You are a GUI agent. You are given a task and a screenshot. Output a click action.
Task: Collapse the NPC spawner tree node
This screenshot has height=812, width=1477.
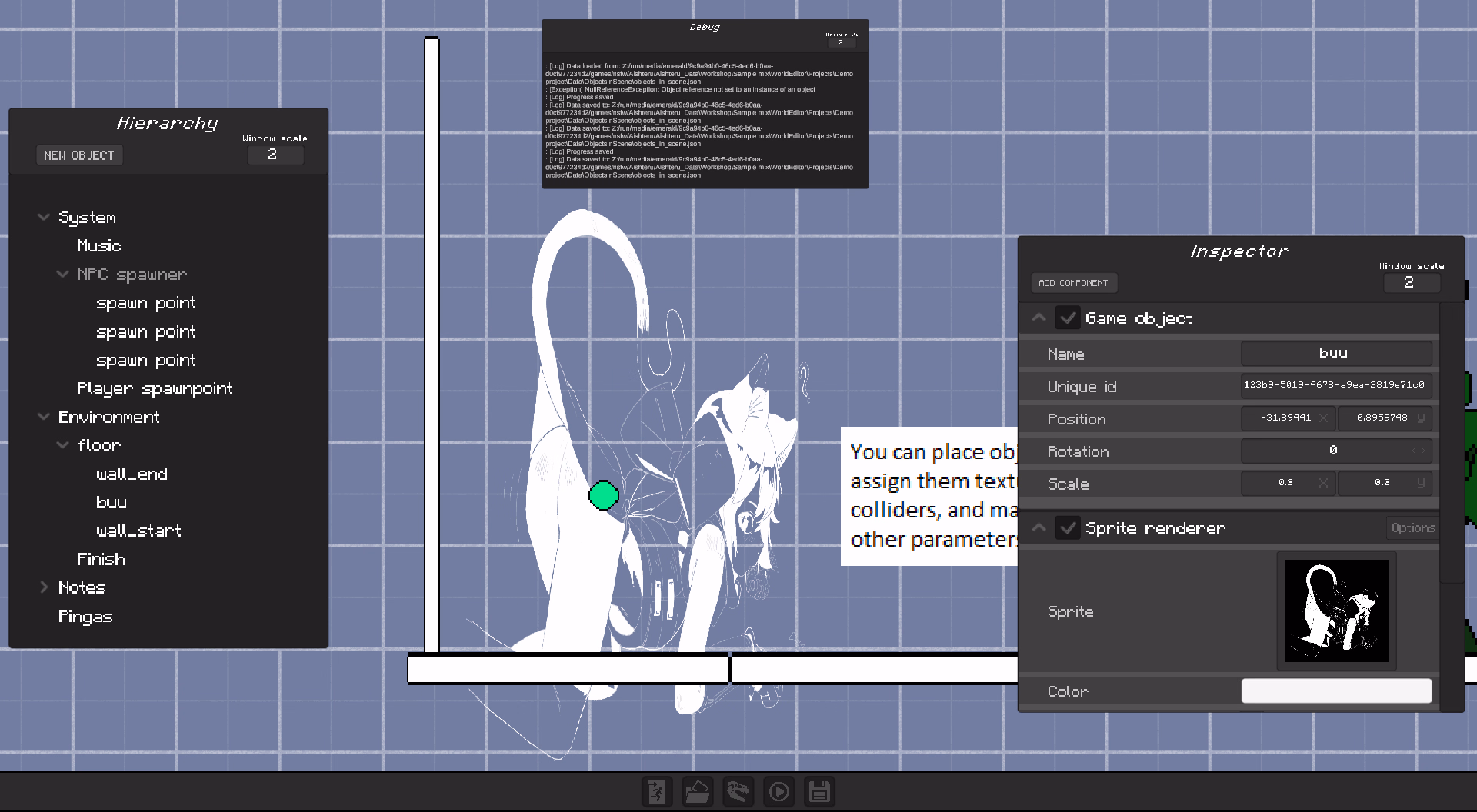[x=62, y=274]
